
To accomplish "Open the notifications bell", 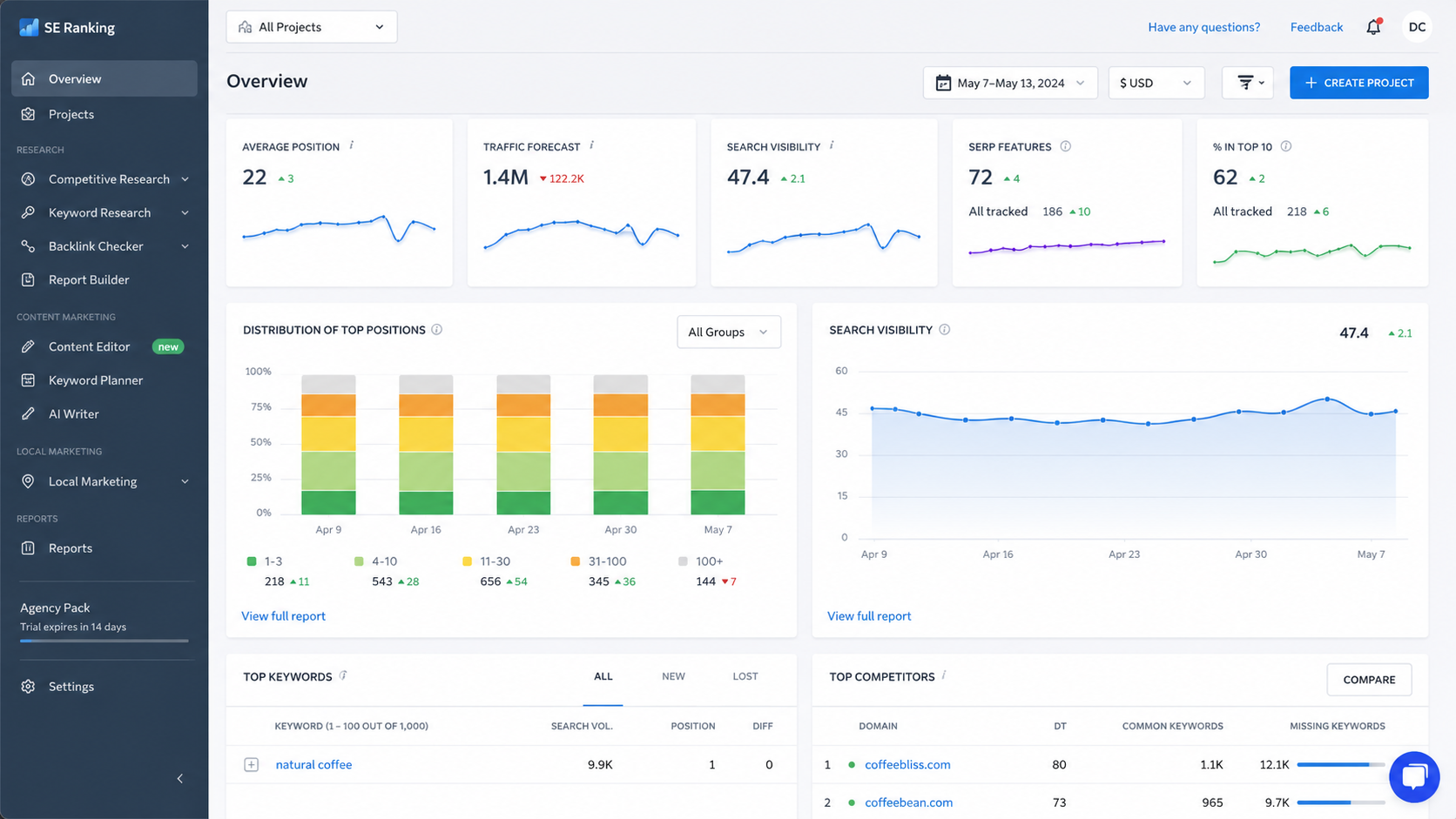I will [x=1373, y=27].
